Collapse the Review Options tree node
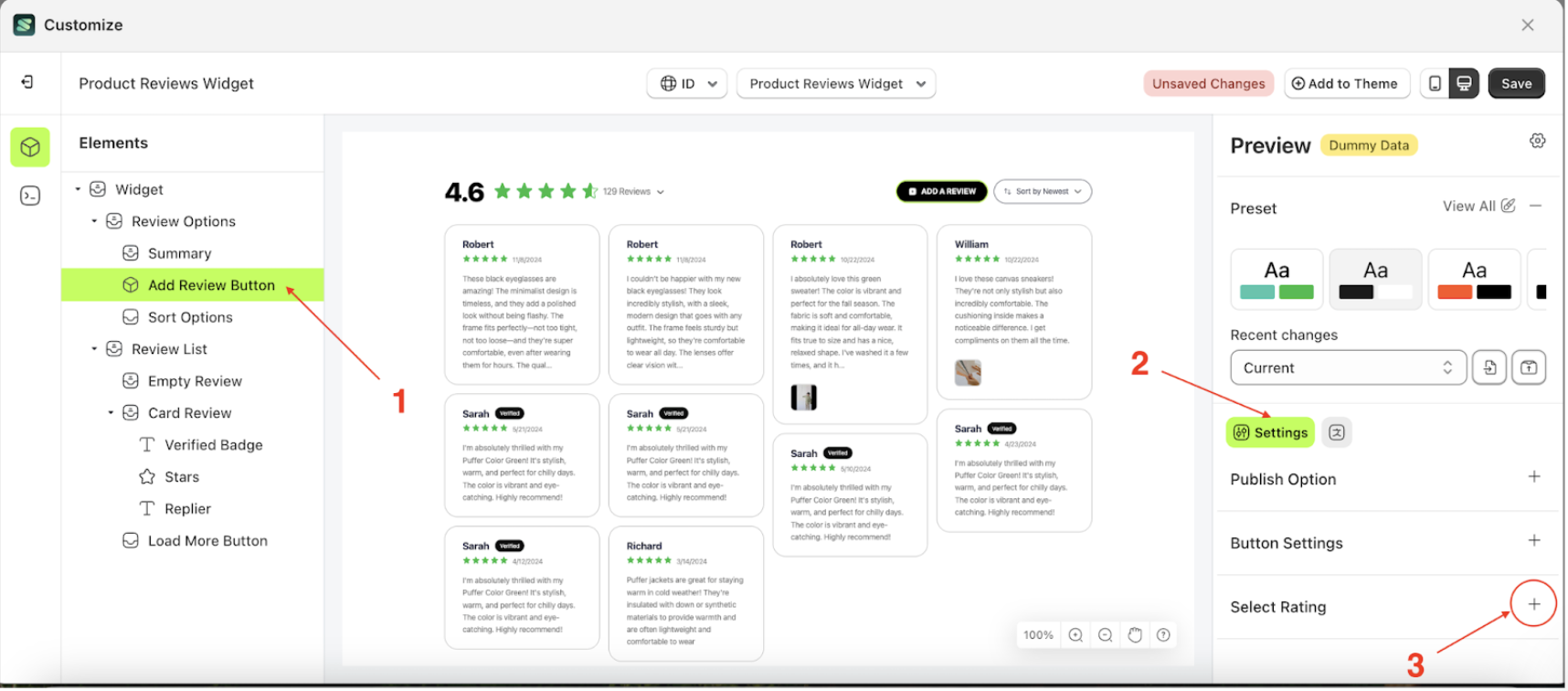The image size is (1568, 691). coord(94,221)
